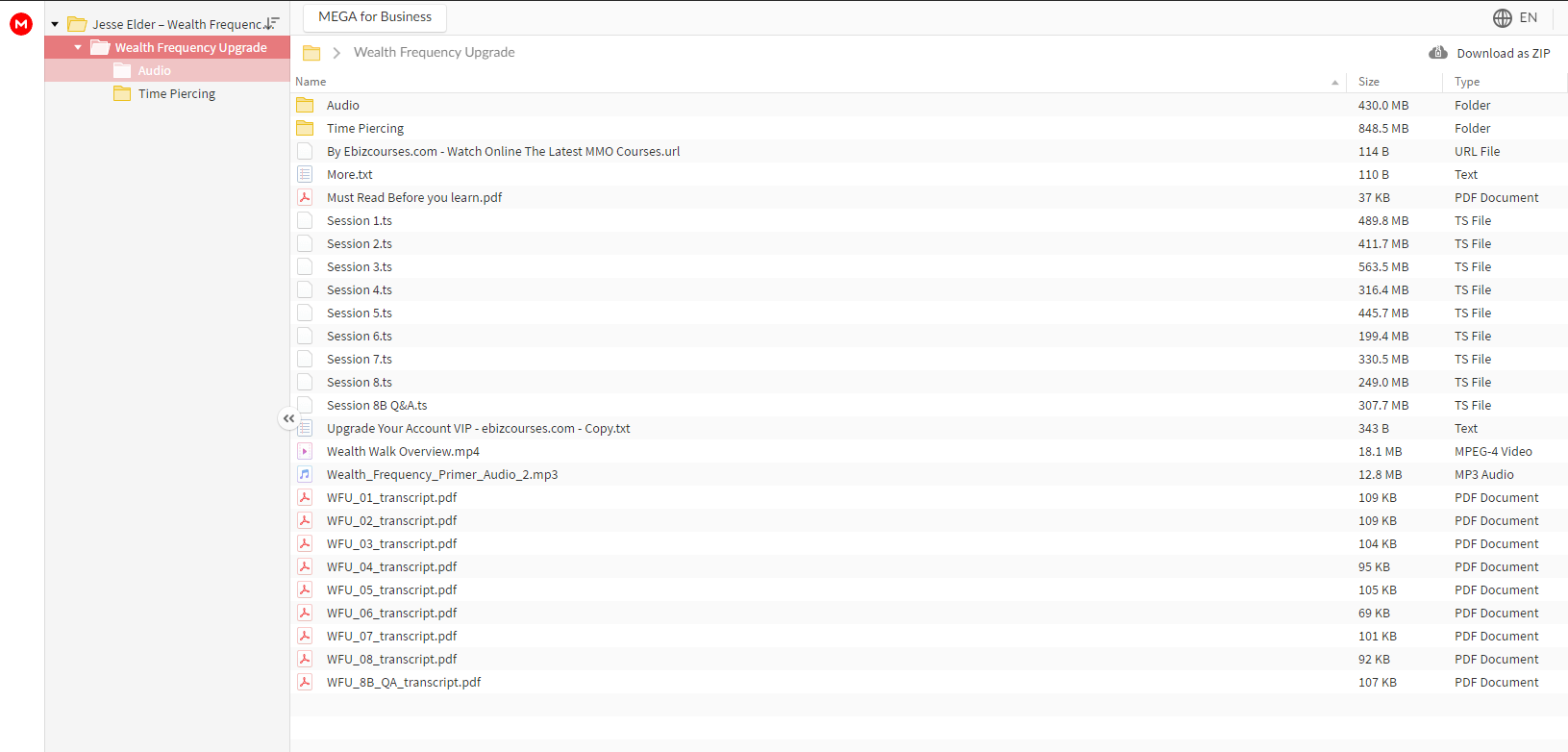Image resolution: width=1568 pixels, height=752 pixels.
Task: Select WFU_03_transcript.pdf file name
Action: (x=392, y=543)
